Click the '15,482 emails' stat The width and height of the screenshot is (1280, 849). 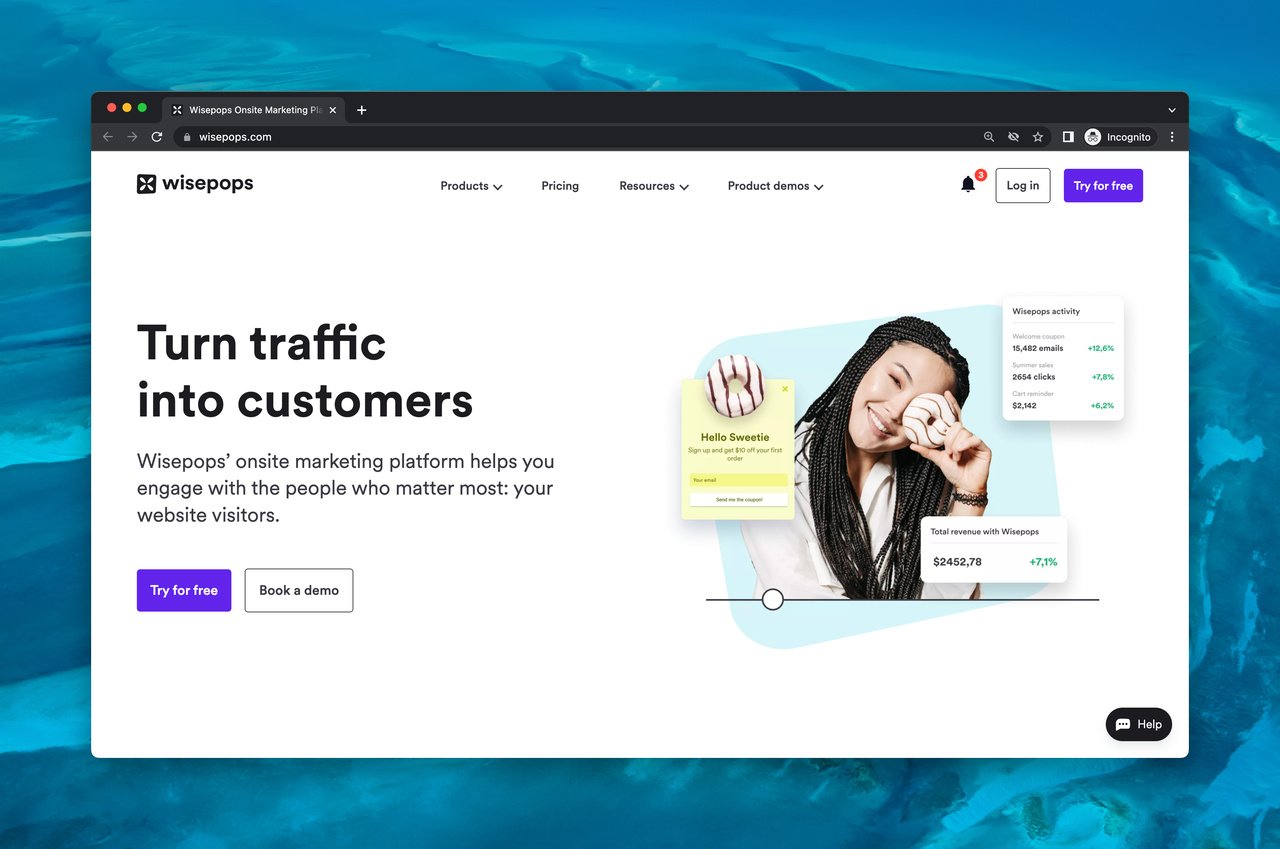coord(1038,349)
